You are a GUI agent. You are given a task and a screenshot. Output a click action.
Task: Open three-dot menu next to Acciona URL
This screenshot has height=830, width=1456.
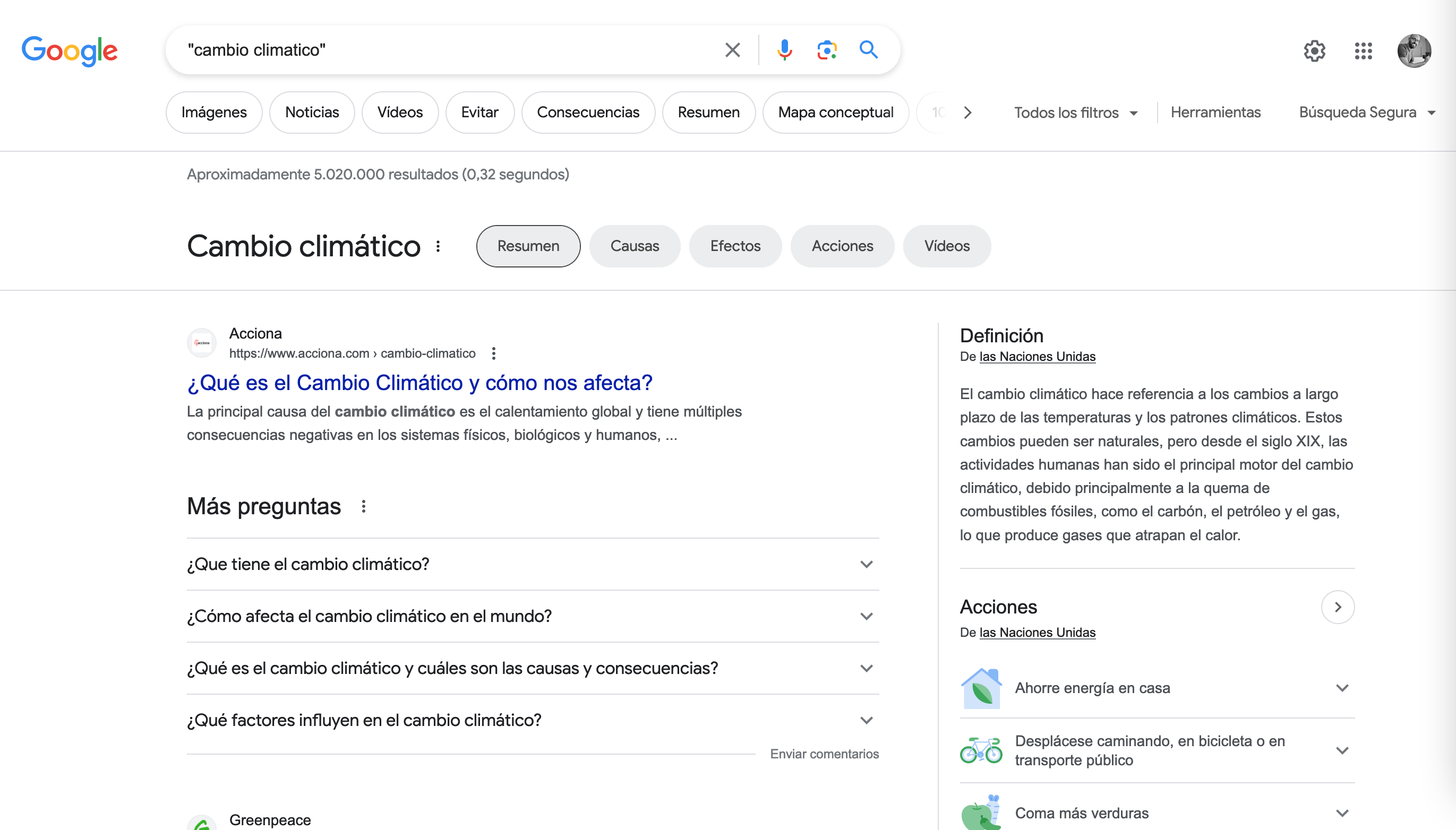pyautogui.click(x=494, y=353)
